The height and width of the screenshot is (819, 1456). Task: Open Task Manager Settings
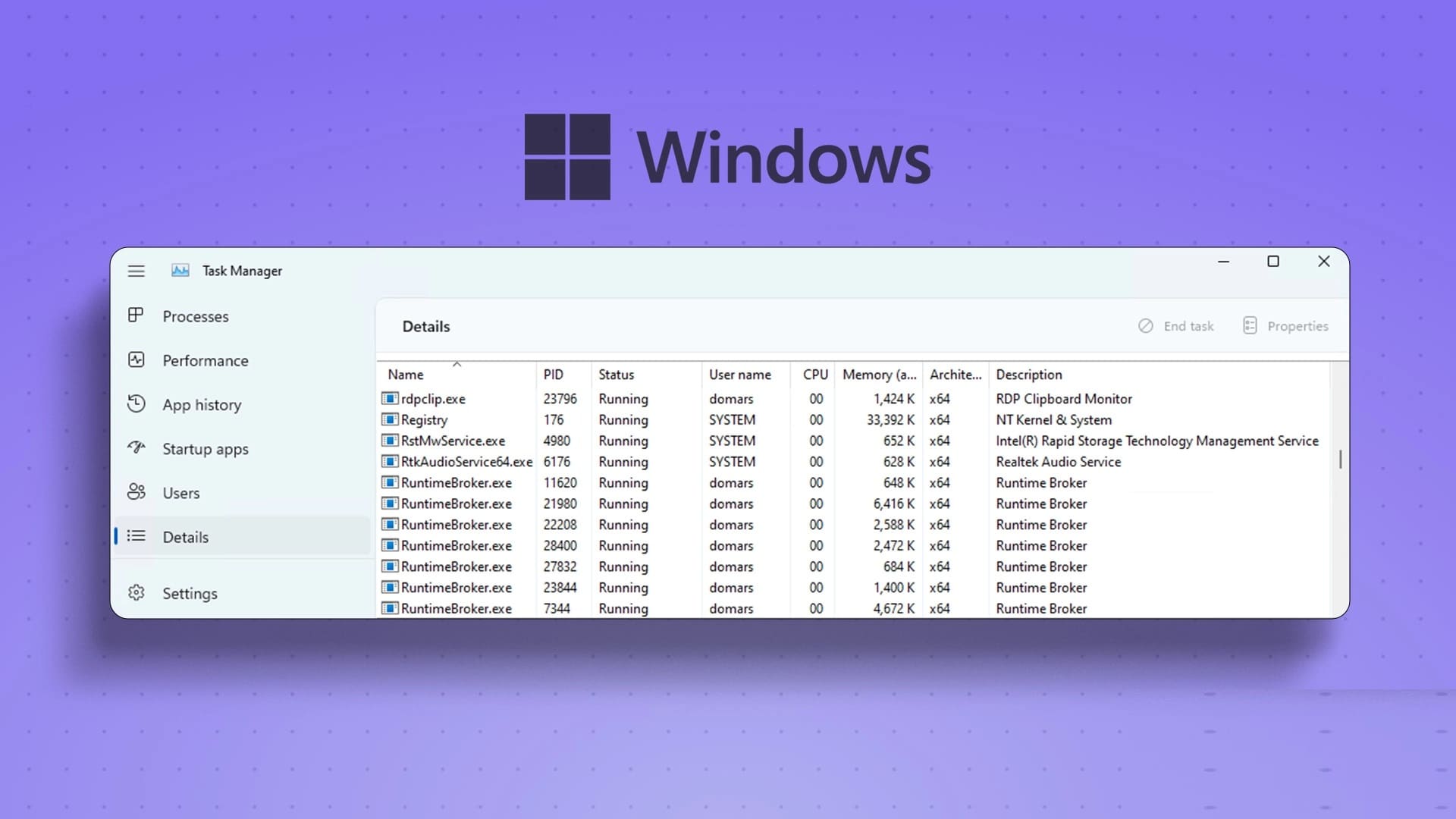[x=243, y=593]
